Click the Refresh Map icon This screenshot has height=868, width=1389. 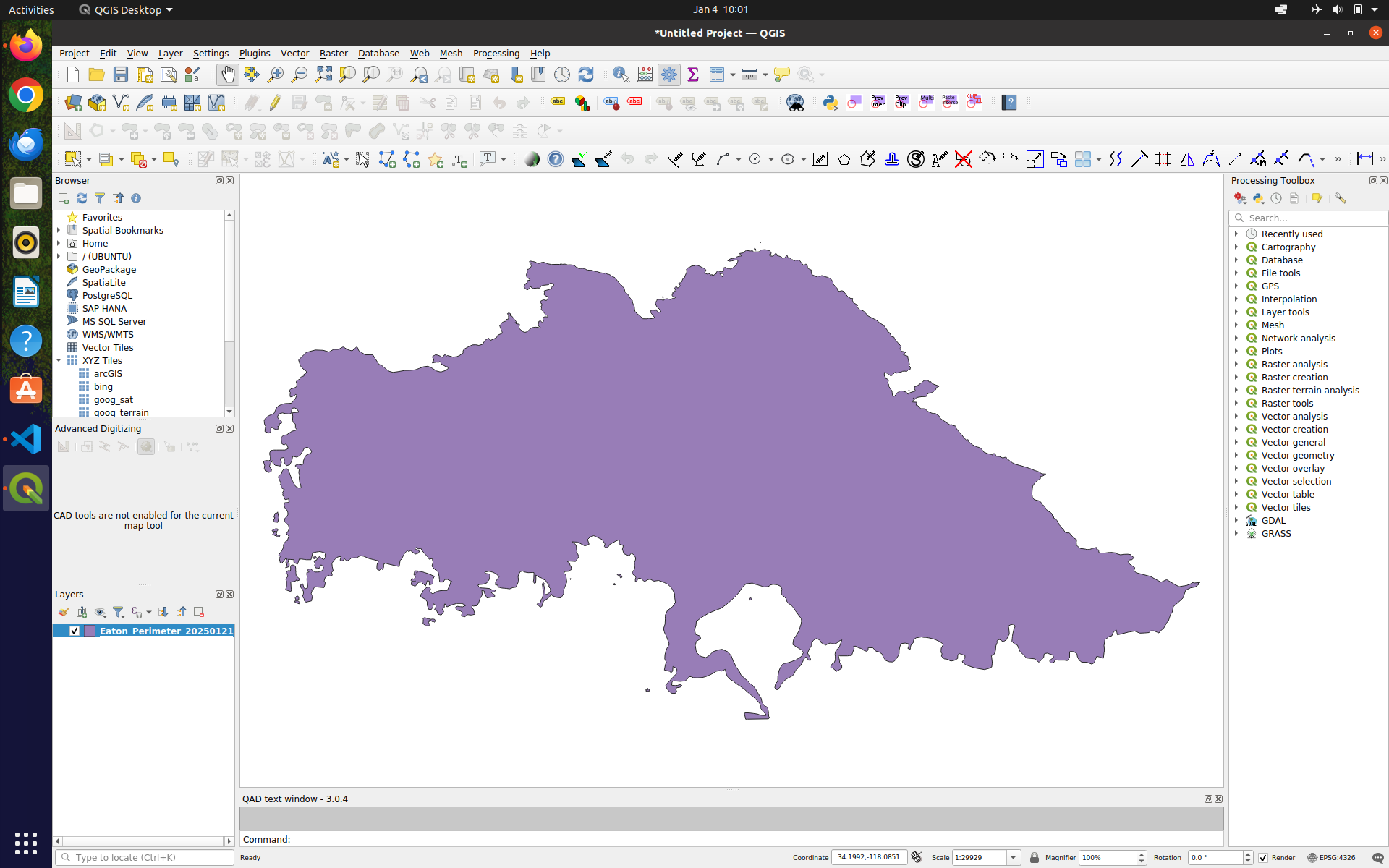pyautogui.click(x=587, y=75)
